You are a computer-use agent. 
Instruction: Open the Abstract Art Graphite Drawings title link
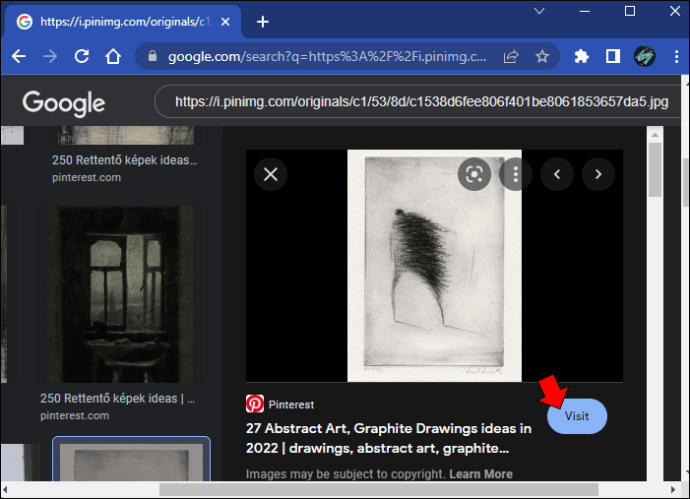point(389,438)
